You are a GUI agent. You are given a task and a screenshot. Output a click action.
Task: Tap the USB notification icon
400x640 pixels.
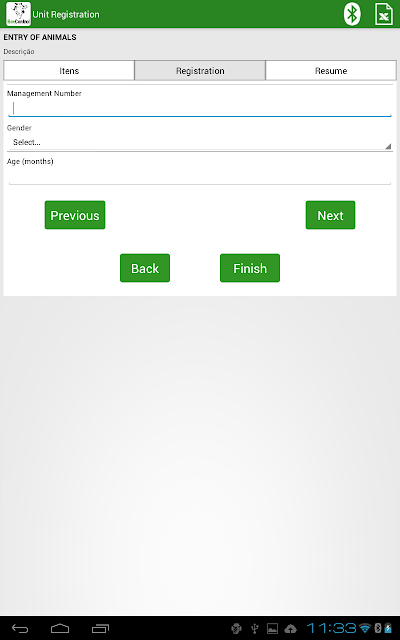pyautogui.click(x=255, y=628)
